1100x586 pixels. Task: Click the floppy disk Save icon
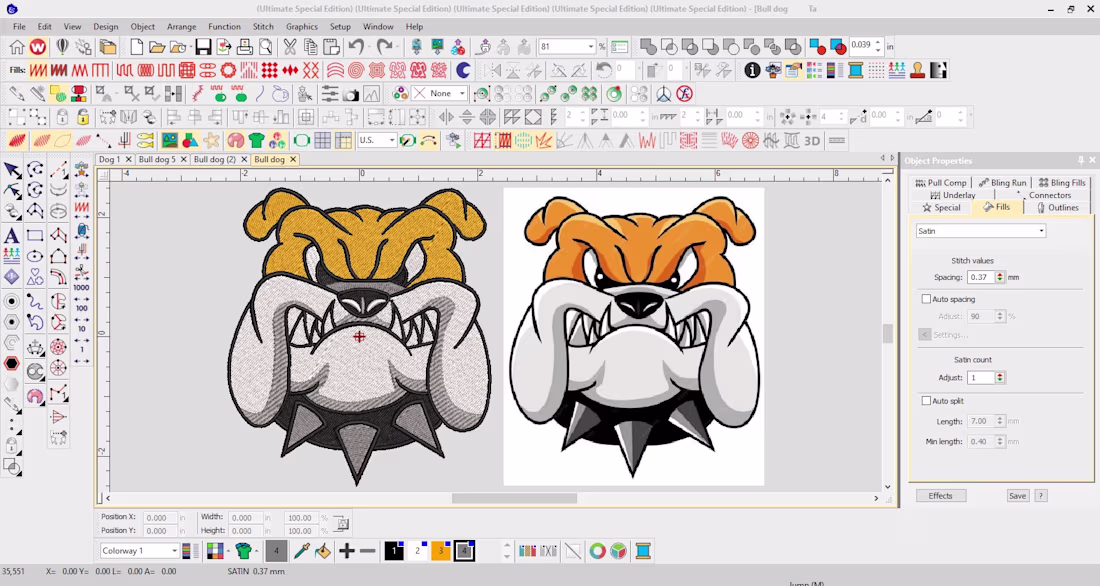pyautogui.click(x=203, y=47)
